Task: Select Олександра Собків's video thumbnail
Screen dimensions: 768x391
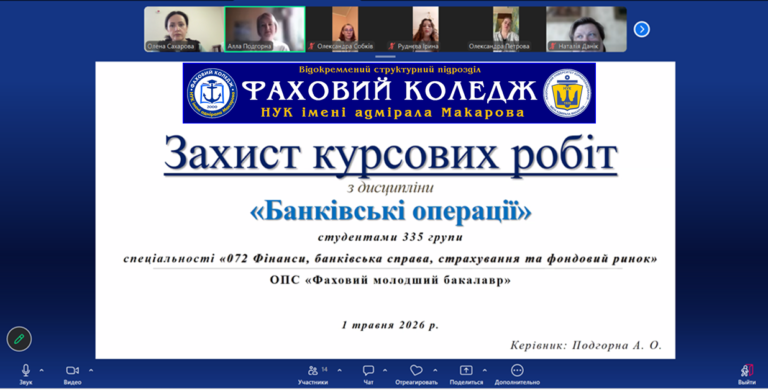Action: pyautogui.click(x=345, y=29)
